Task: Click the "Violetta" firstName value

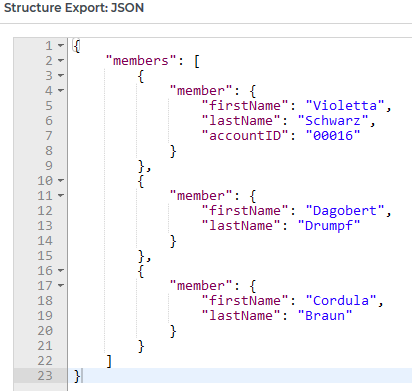Action: pos(345,106)
